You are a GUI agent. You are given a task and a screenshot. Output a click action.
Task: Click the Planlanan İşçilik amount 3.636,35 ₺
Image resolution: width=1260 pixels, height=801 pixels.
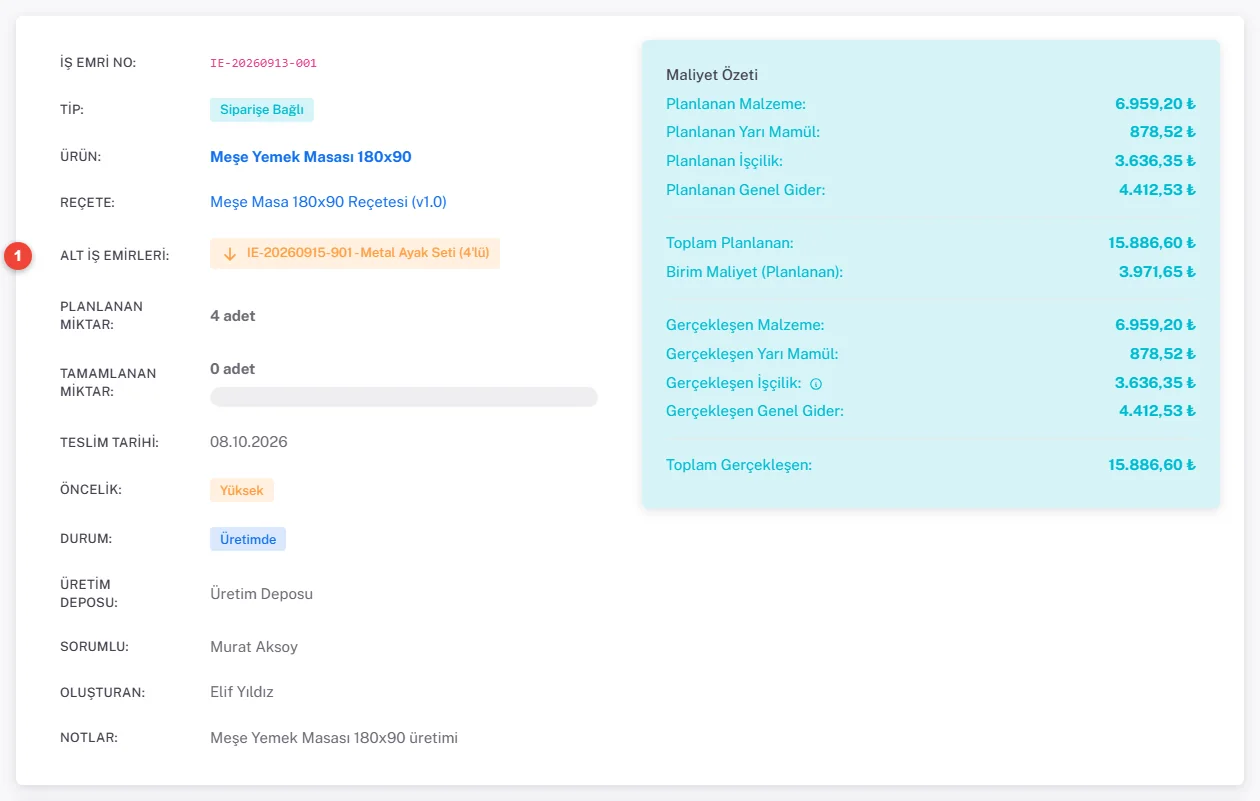[x=1156, y=161]
